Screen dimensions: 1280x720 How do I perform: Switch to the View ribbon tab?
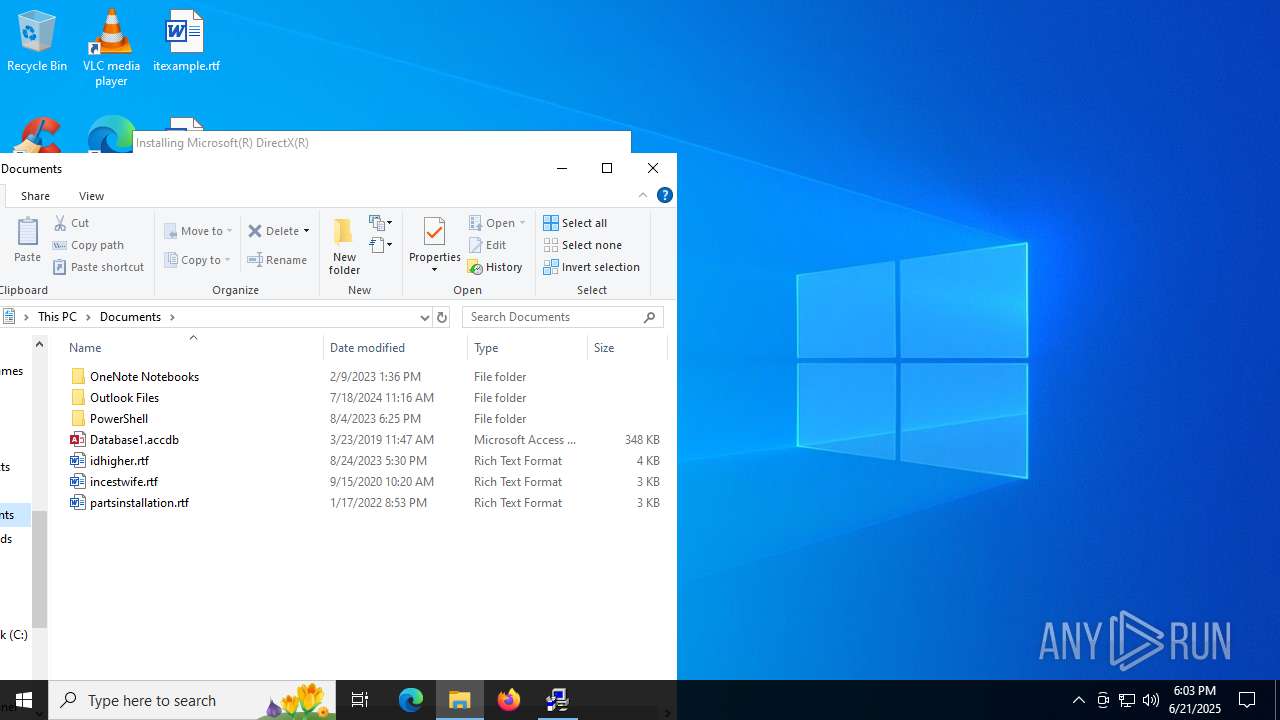pos(91,196)
